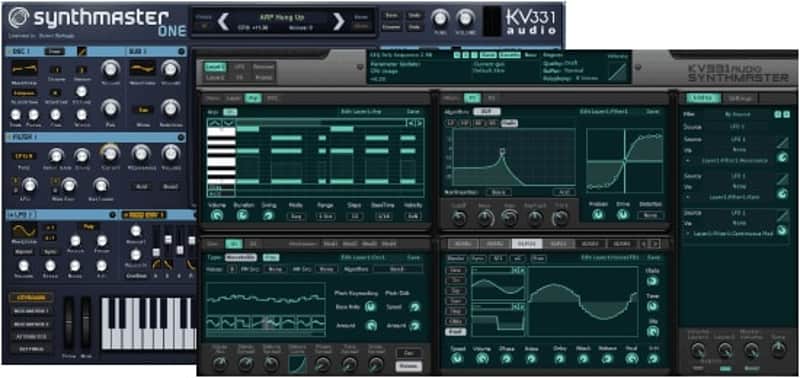The height and width of the screenshot is (378, 800).
Task: Click the SUB 1 waveform display
Action: pos(142,68)
